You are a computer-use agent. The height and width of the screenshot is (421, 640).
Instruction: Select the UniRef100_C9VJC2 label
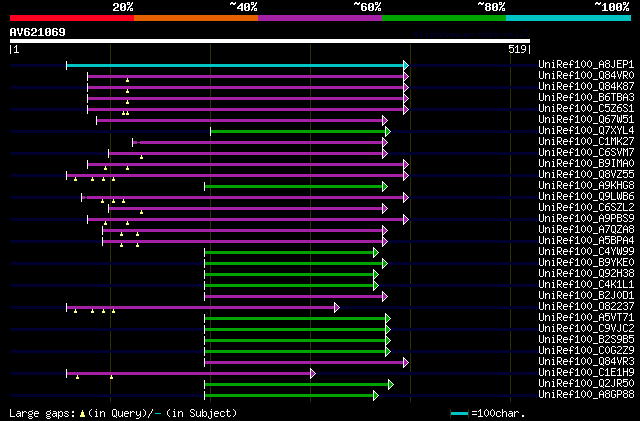pos(586,329)
